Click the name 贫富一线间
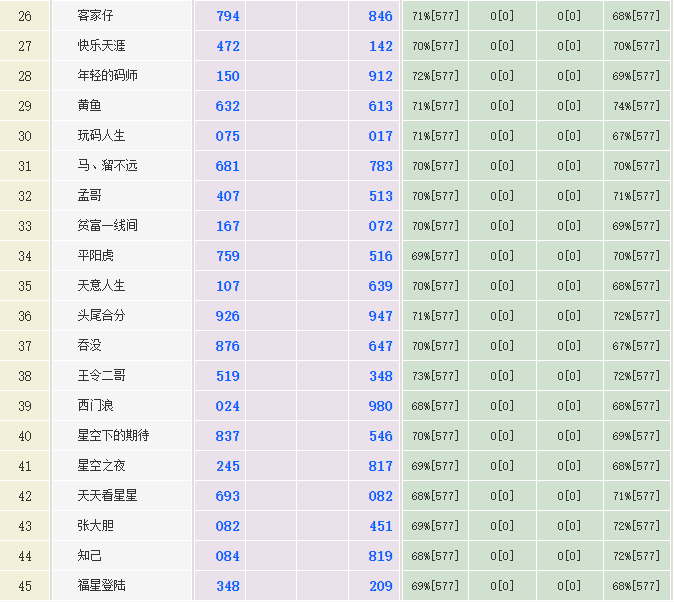The image size is (674, 602). point(108,226)
